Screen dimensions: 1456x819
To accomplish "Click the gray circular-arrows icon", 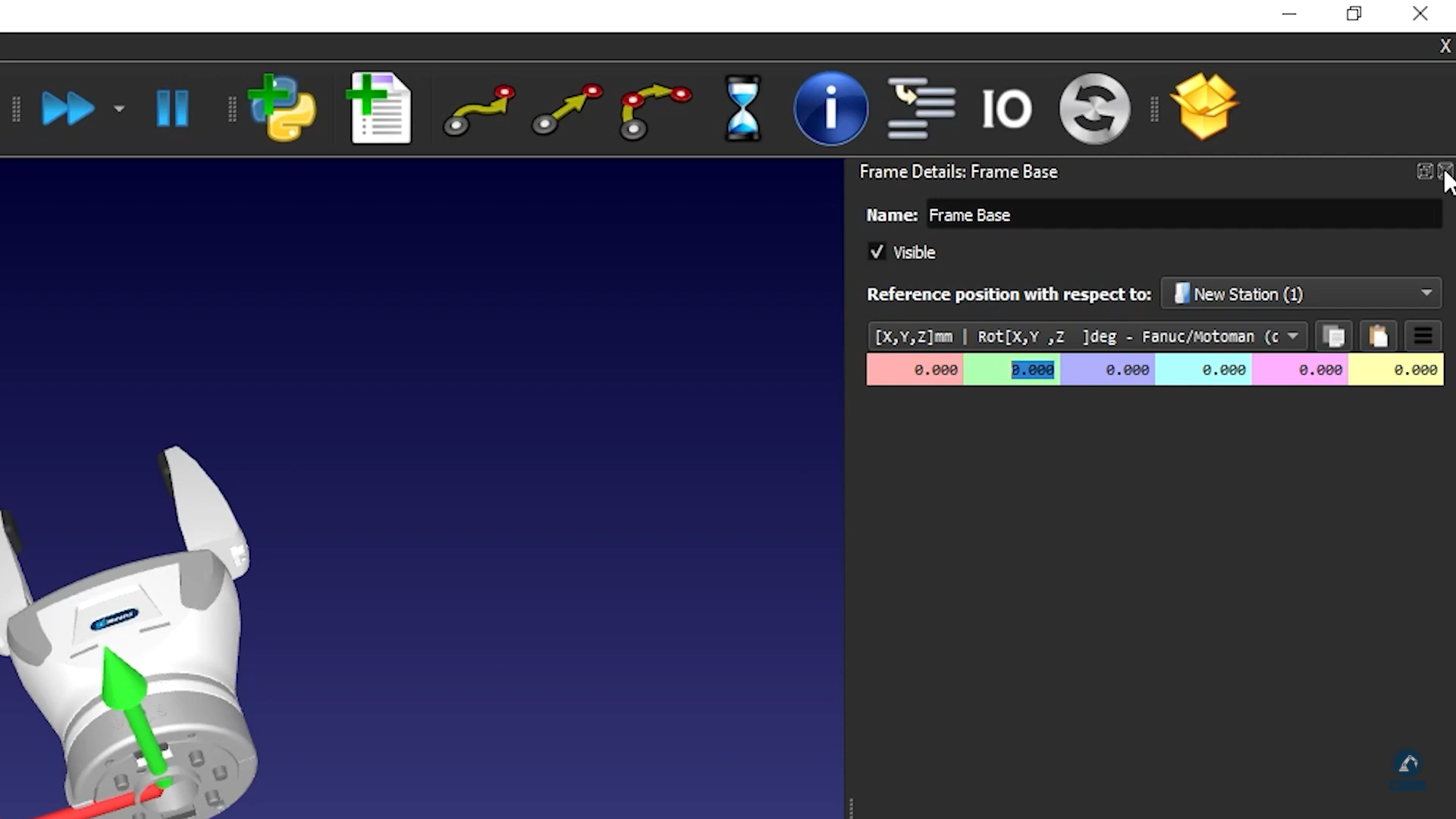I will click(1094, 108).
